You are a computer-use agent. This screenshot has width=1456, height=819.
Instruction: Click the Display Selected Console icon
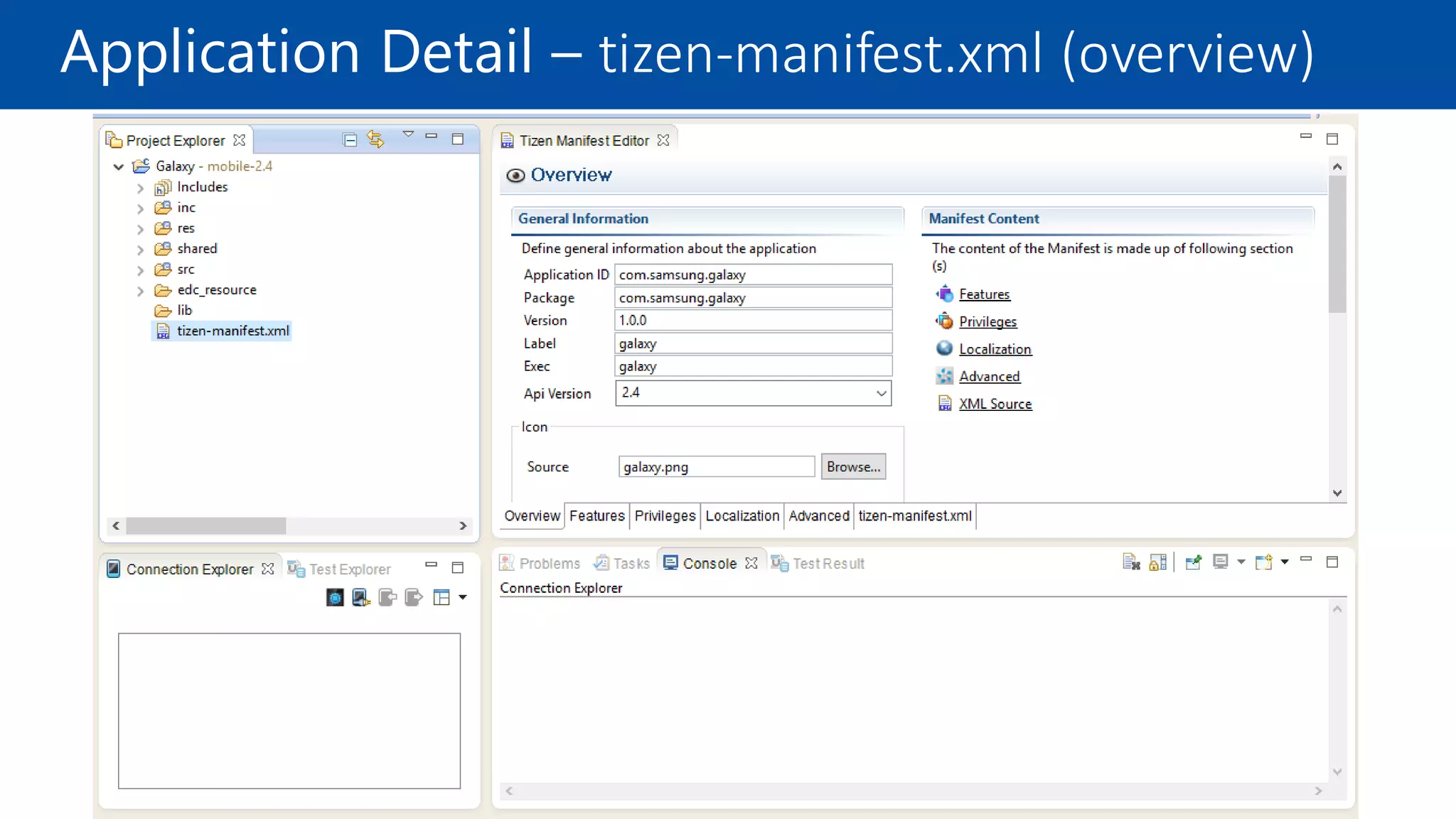click(1221, 562)
